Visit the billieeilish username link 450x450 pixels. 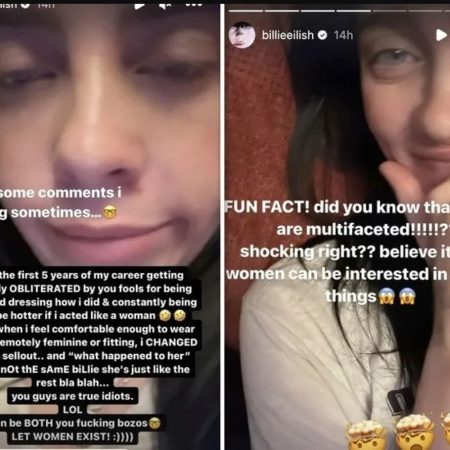tap(288, 35)
